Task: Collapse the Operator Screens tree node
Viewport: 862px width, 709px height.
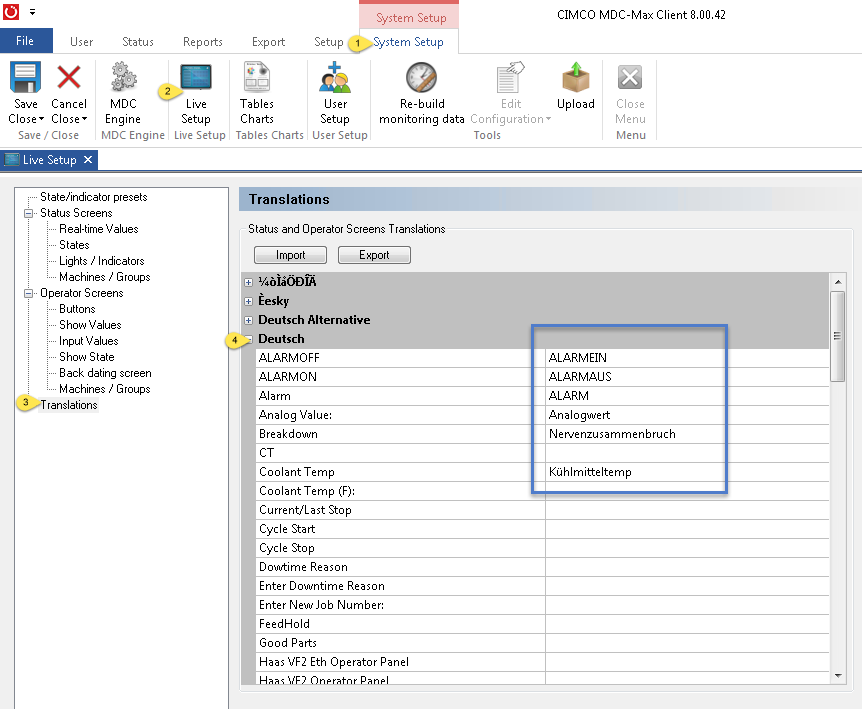Action: click(29, 293)
